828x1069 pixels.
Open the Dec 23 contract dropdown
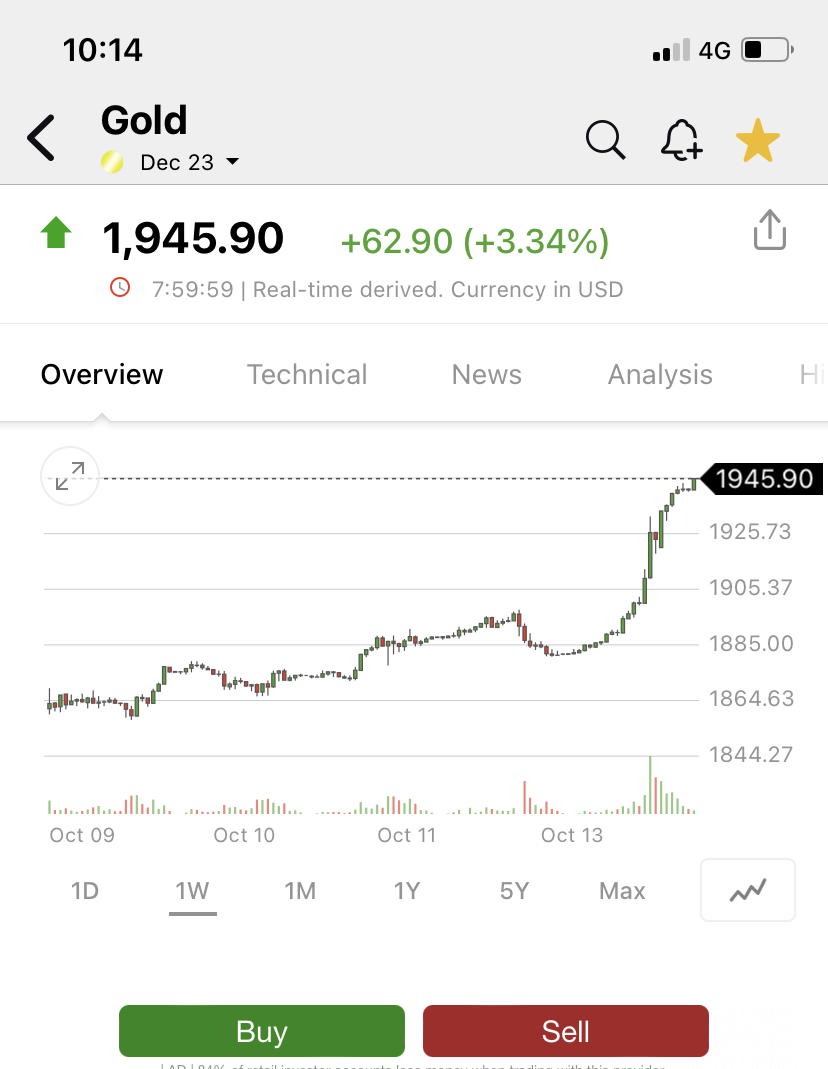tap(189, 162)
